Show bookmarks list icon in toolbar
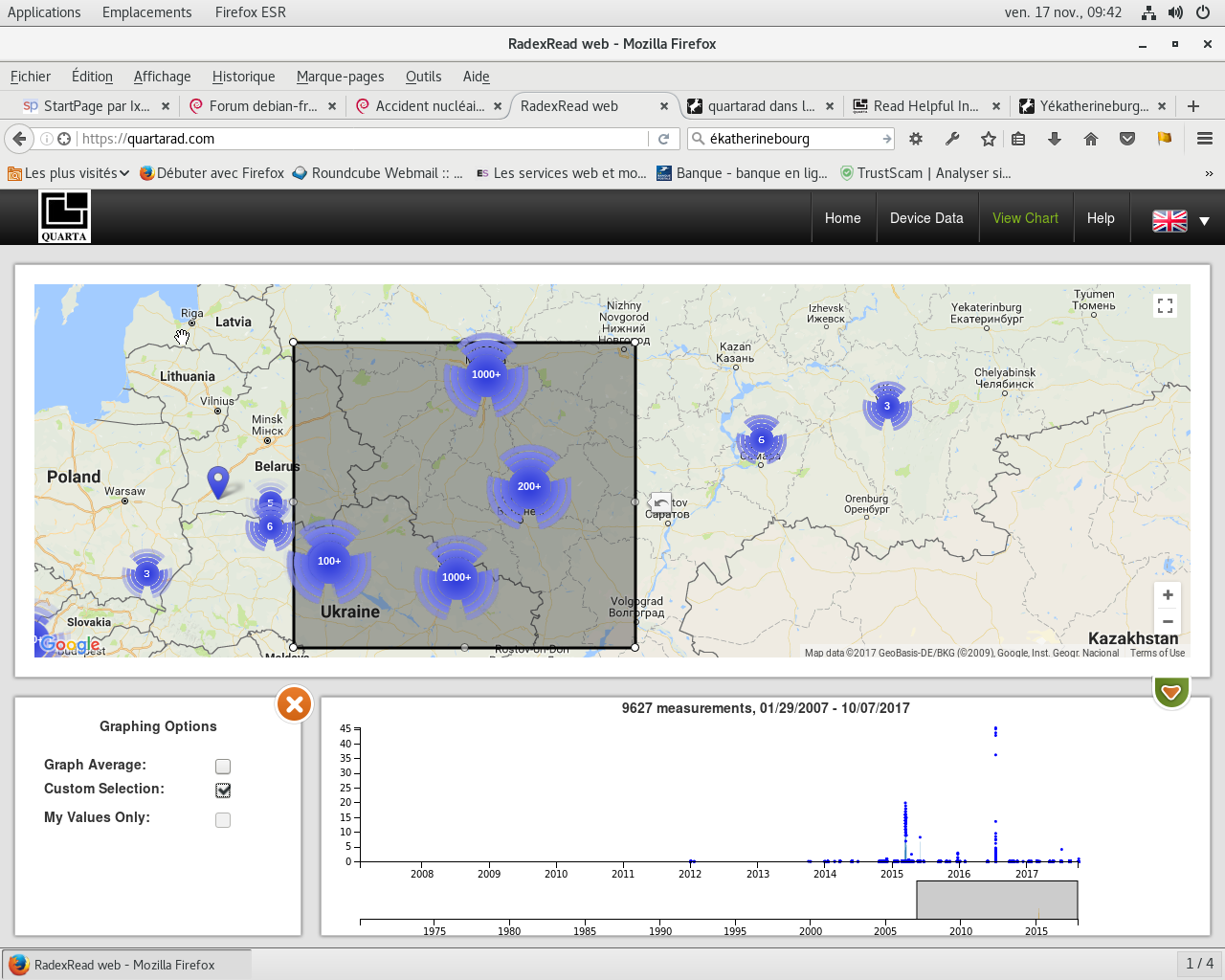Viewport: 1225px width, 980px height. (1018, 139)
